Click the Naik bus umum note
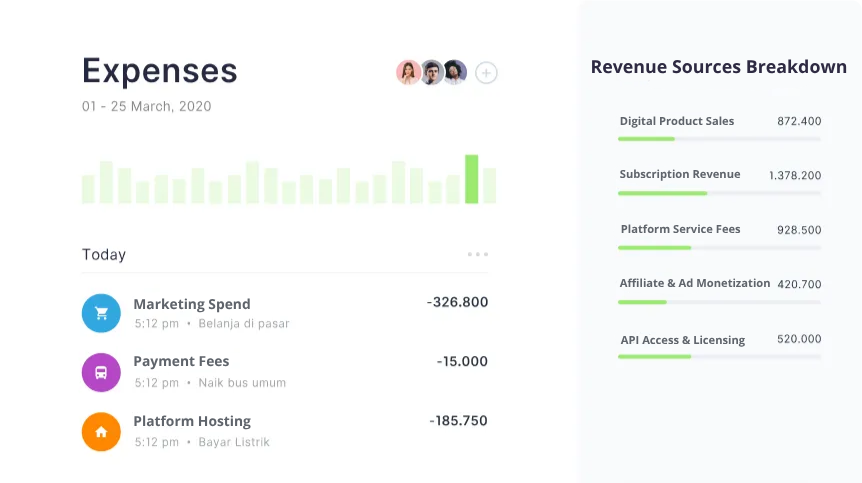Image resolution: width=862 pixels, height=483 pixels. point(242,383)
